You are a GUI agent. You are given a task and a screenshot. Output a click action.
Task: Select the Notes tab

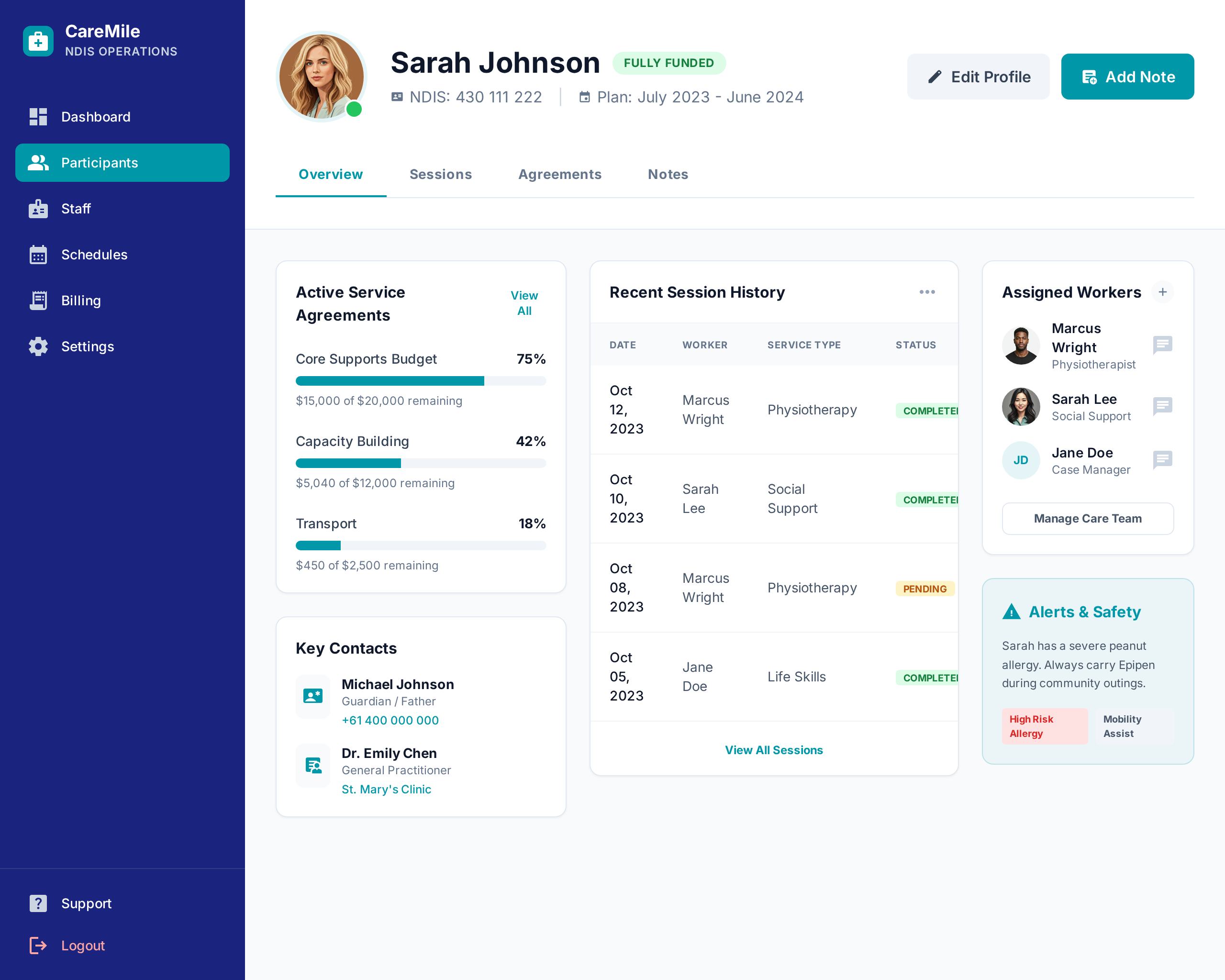[668, 174]
